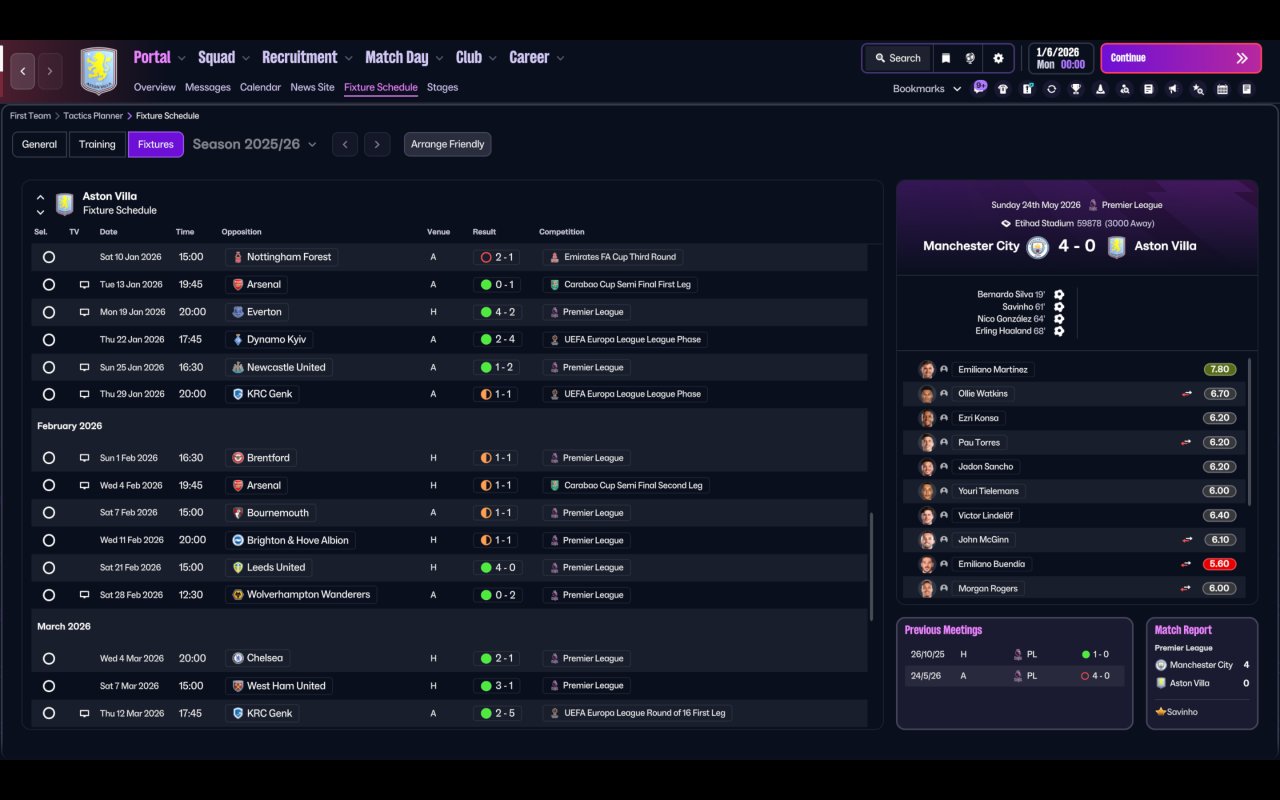Click the Emirates FA Cup competition icon
This screenshot has width=1280, height=800.
tap(555, 257)
